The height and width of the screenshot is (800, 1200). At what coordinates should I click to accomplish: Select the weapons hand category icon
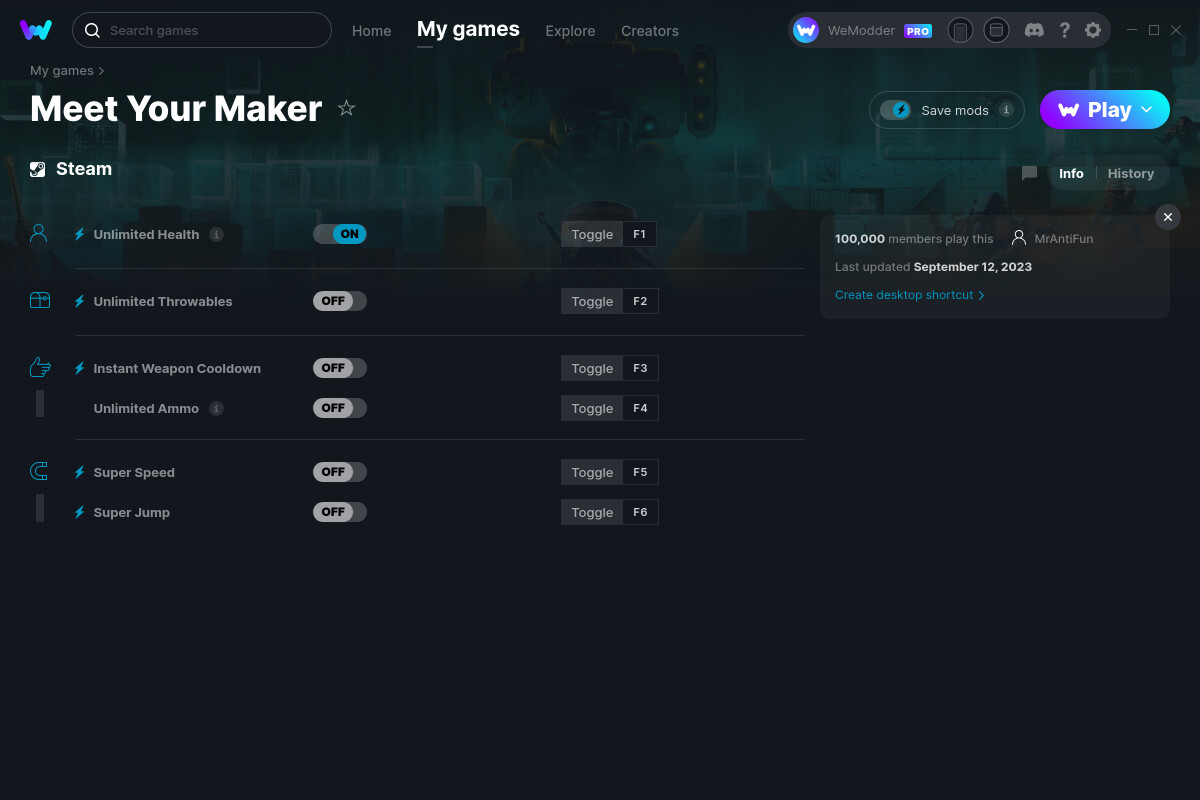pyautogui.click(x=39, y=367)
